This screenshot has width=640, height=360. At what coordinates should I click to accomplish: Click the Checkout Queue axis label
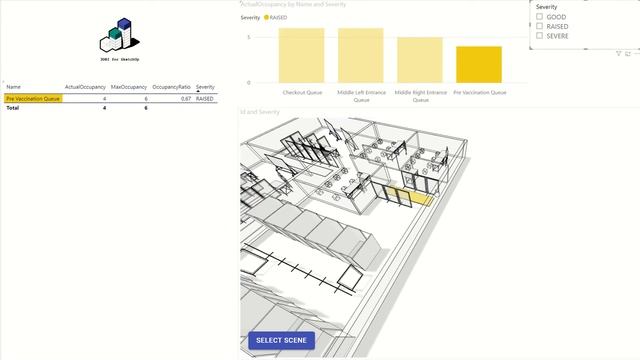coord(302,93)
